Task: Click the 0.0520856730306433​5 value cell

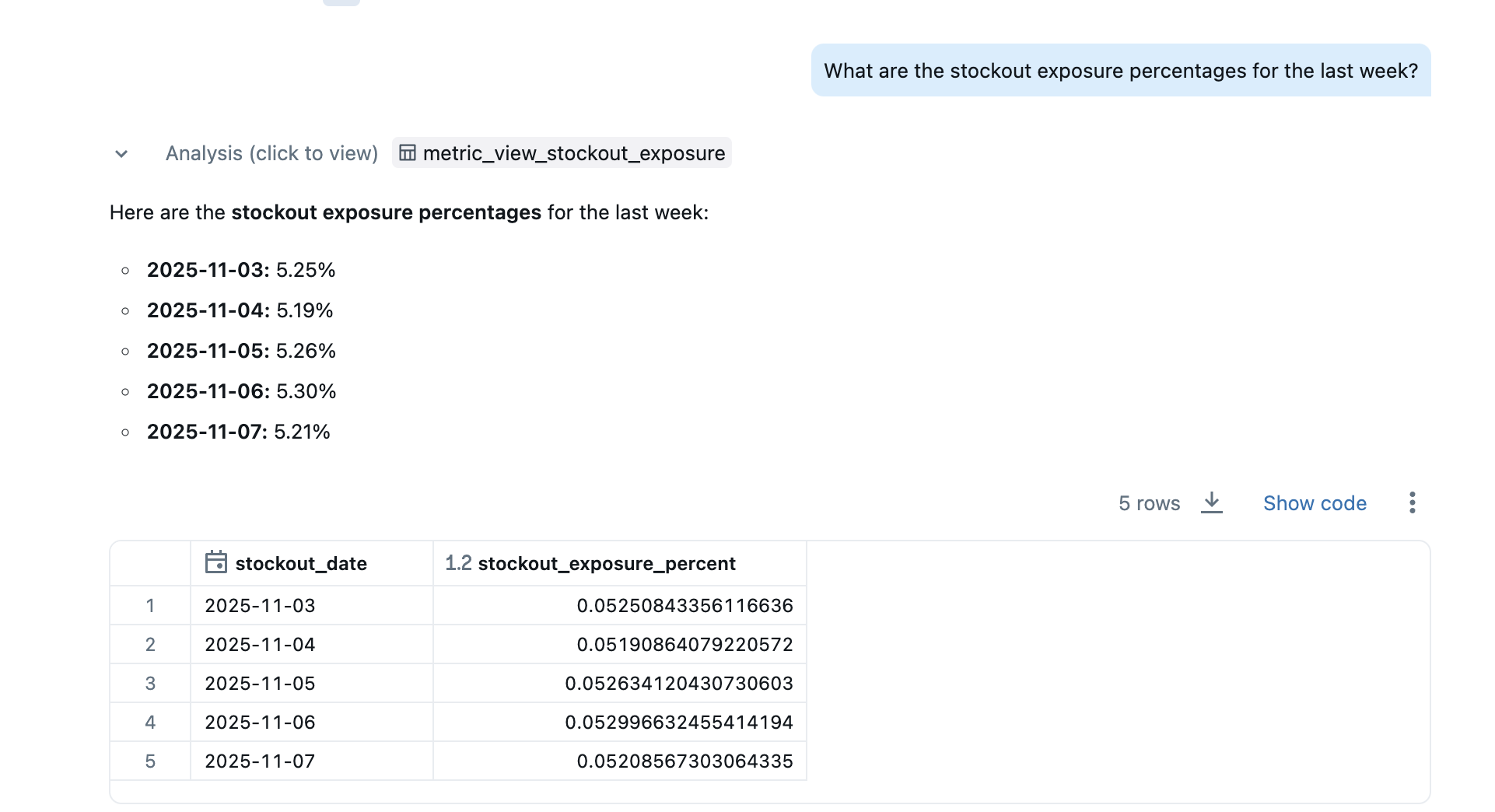Action: pos(684,761)
